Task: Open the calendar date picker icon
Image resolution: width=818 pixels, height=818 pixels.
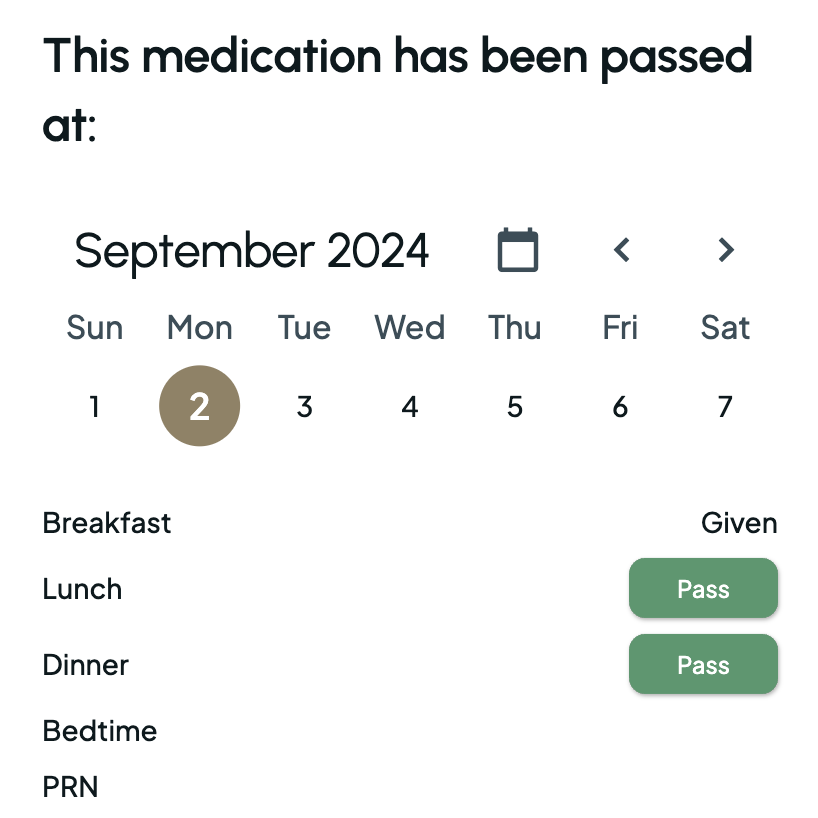Action: (518, 250)
